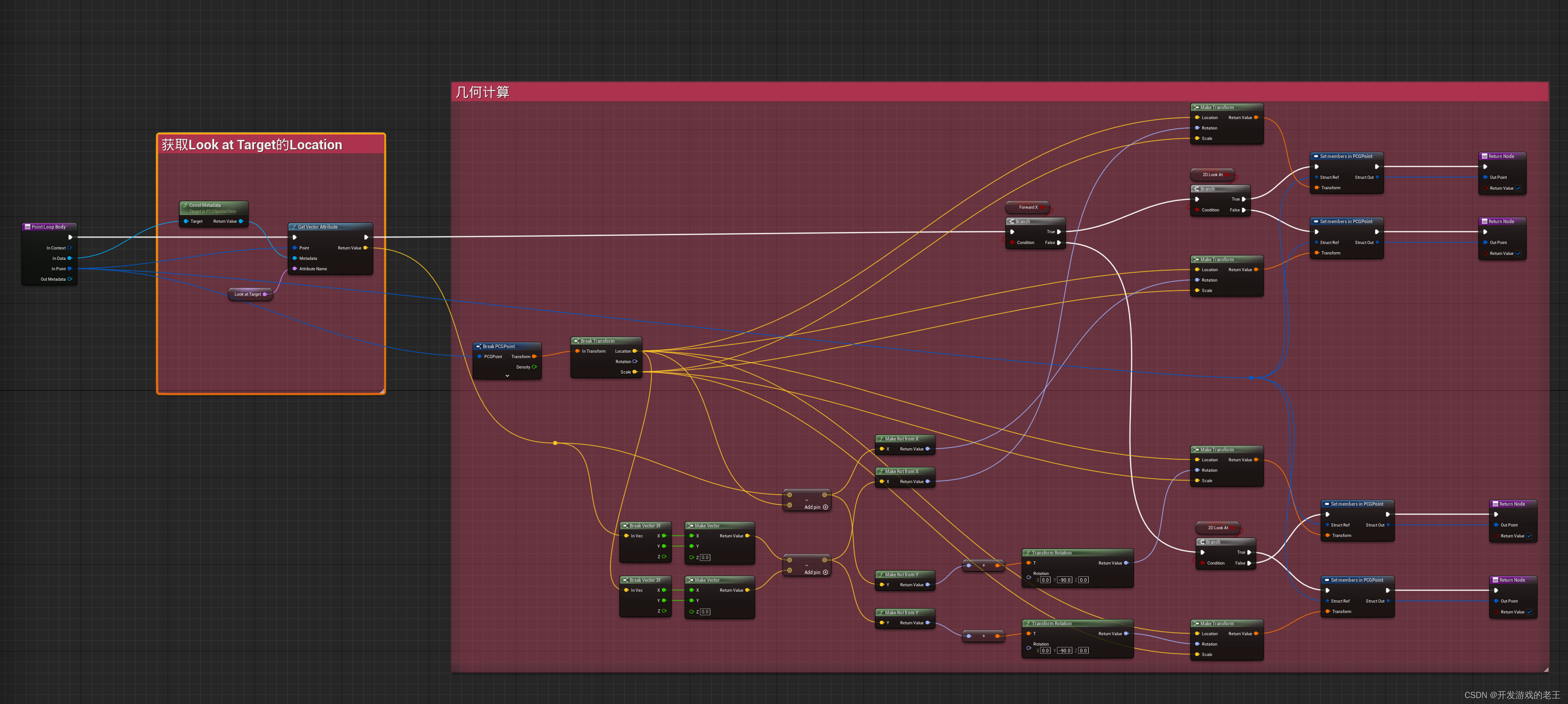Viewport: 1568px width, 704px height.
Task: Select the Break PCGPoint node header
Action: (507, 346)
